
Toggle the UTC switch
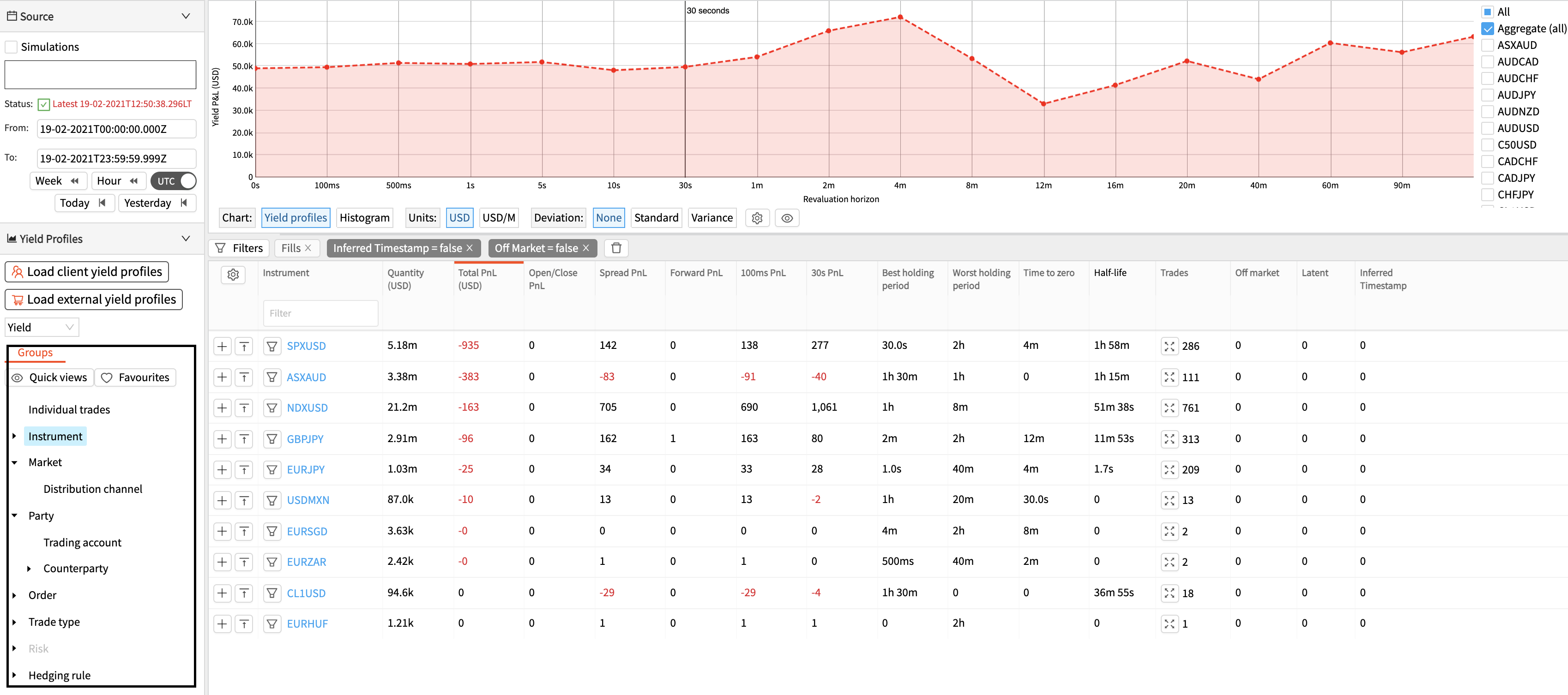174,181
